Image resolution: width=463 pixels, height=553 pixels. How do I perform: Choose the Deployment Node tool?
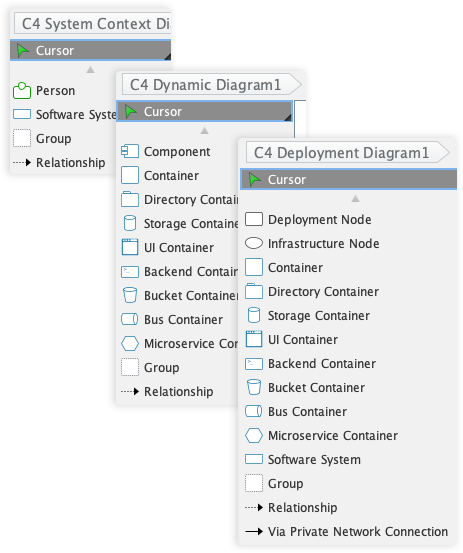pyautogui.click(x=309, y=219)
